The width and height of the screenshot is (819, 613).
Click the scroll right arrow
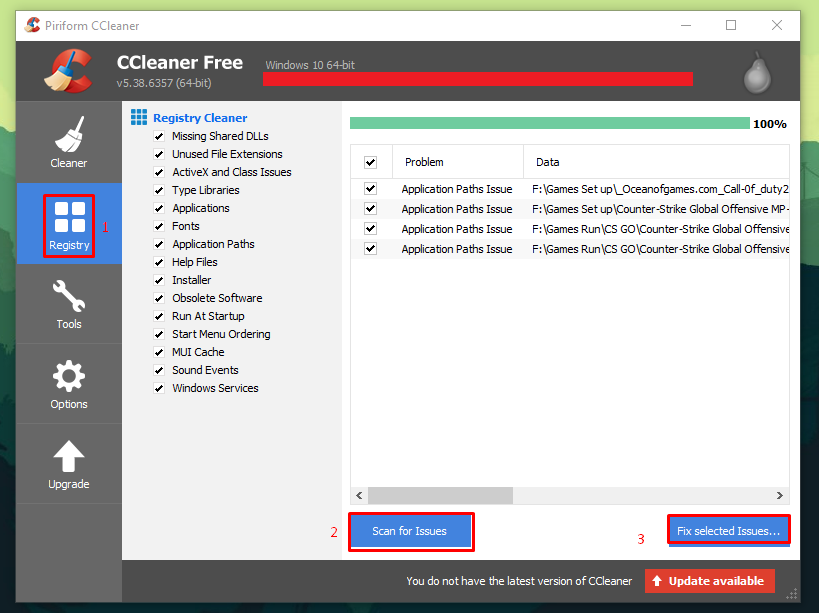pos(779,496)
